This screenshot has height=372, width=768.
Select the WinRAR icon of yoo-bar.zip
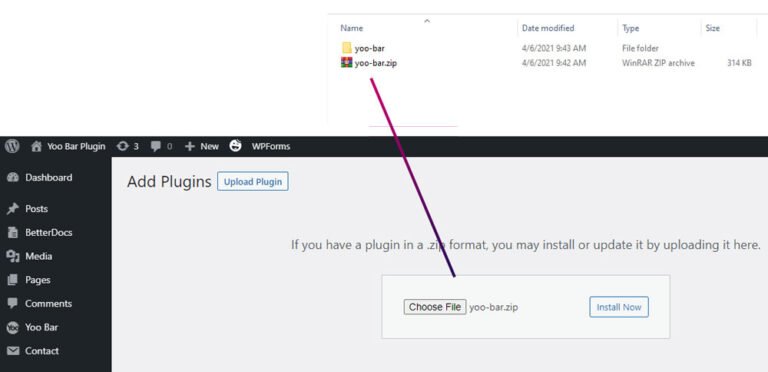click(347, 63)
